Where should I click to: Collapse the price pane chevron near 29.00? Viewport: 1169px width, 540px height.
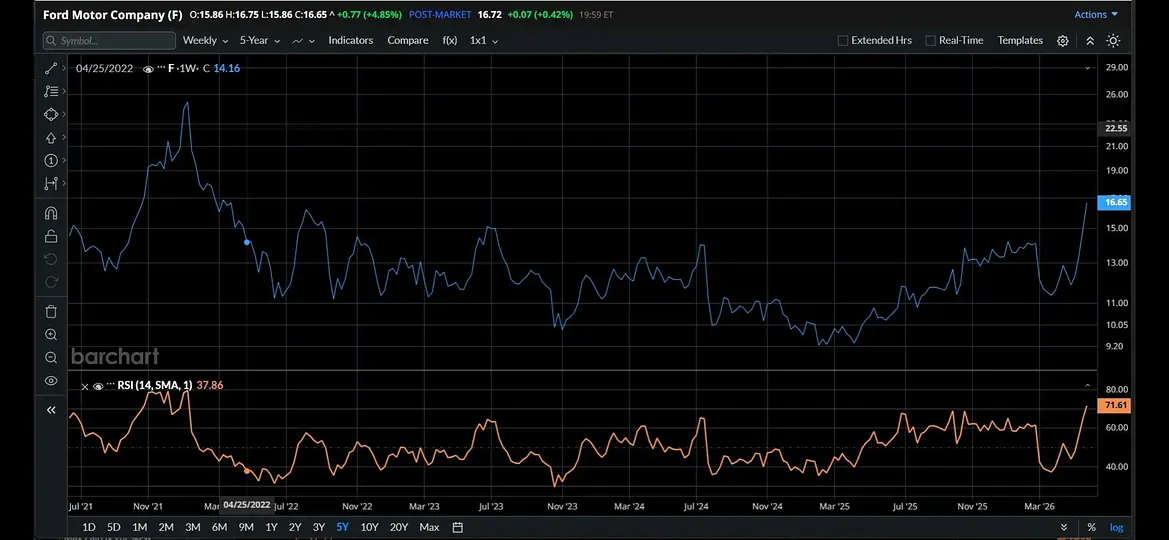coord(1088,67)
